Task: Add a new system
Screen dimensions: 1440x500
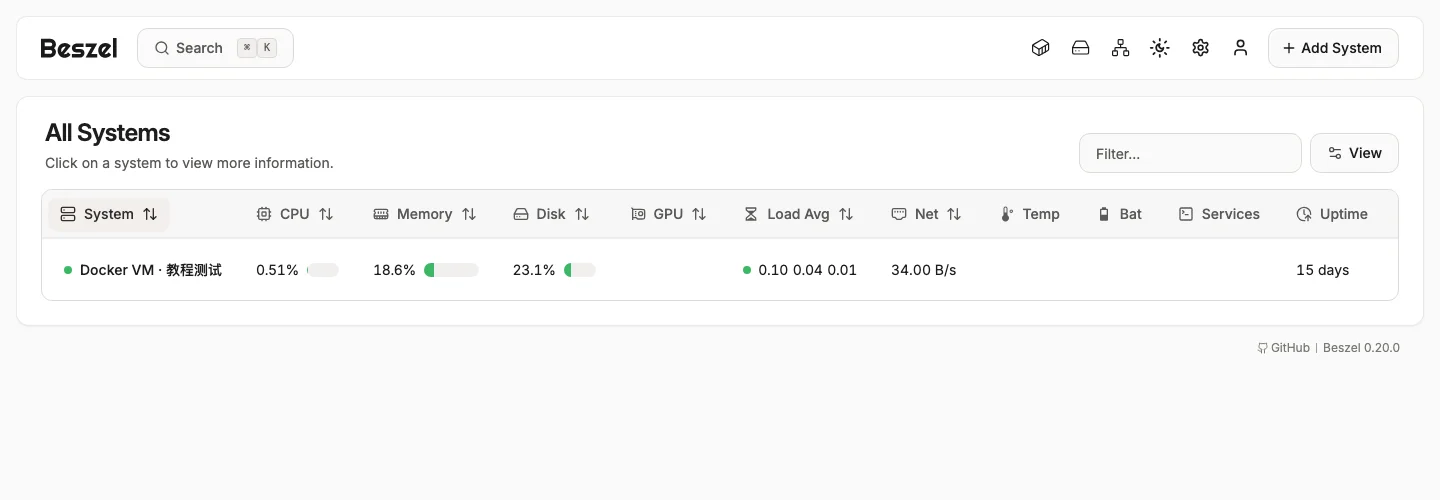Action: point(1333,48)
